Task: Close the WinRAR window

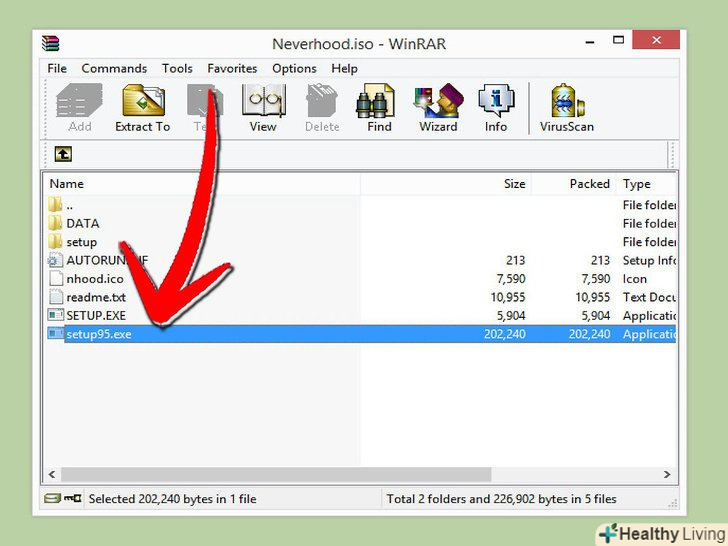Action: click(x=656, y=40)
